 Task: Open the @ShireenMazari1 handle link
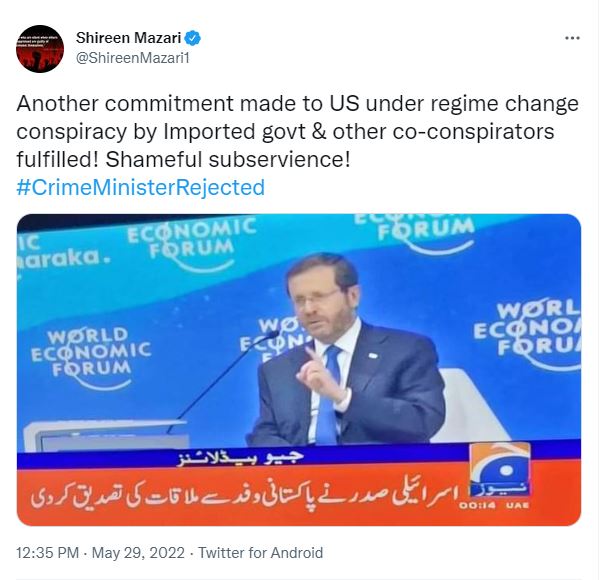[133, 58]
